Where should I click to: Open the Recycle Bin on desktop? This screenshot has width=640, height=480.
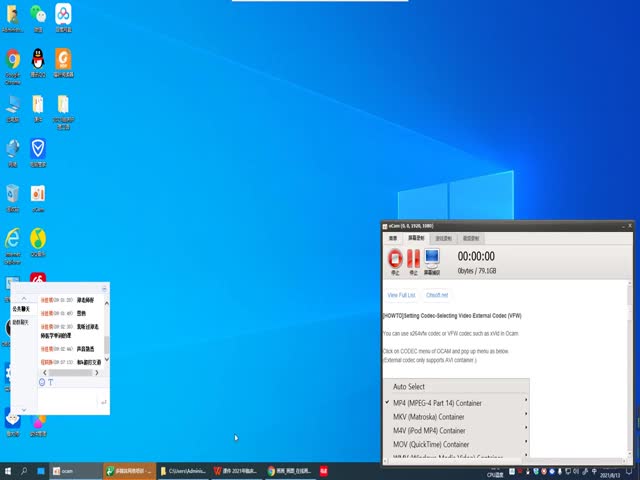(13, 193)
